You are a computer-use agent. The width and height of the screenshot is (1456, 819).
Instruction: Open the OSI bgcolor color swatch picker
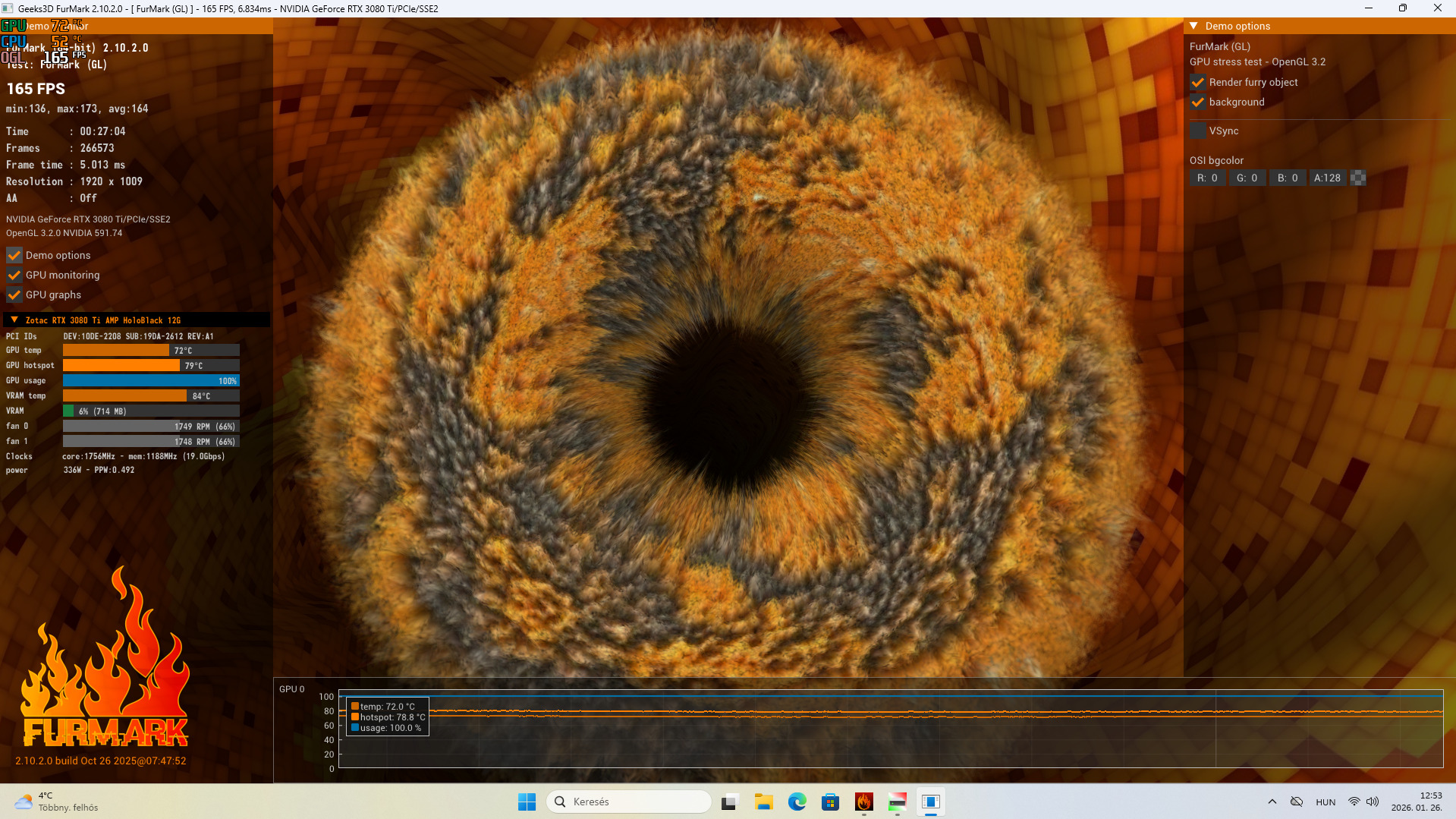pyautogui.click(x=1358, y=178)
